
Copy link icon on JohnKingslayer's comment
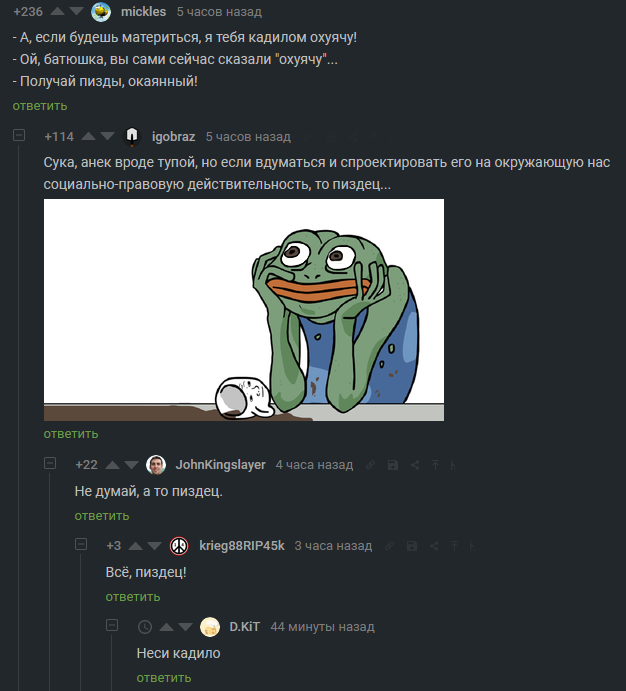370,465
